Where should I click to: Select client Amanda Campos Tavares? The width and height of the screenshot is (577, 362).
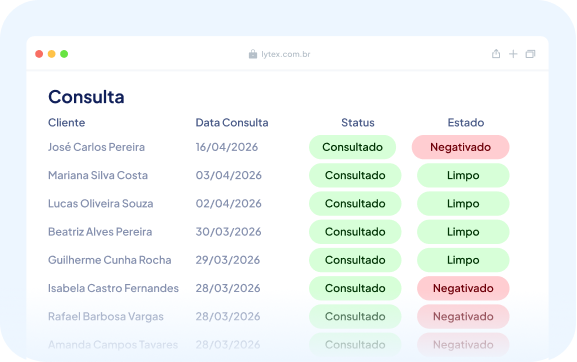tap(113, 345)
